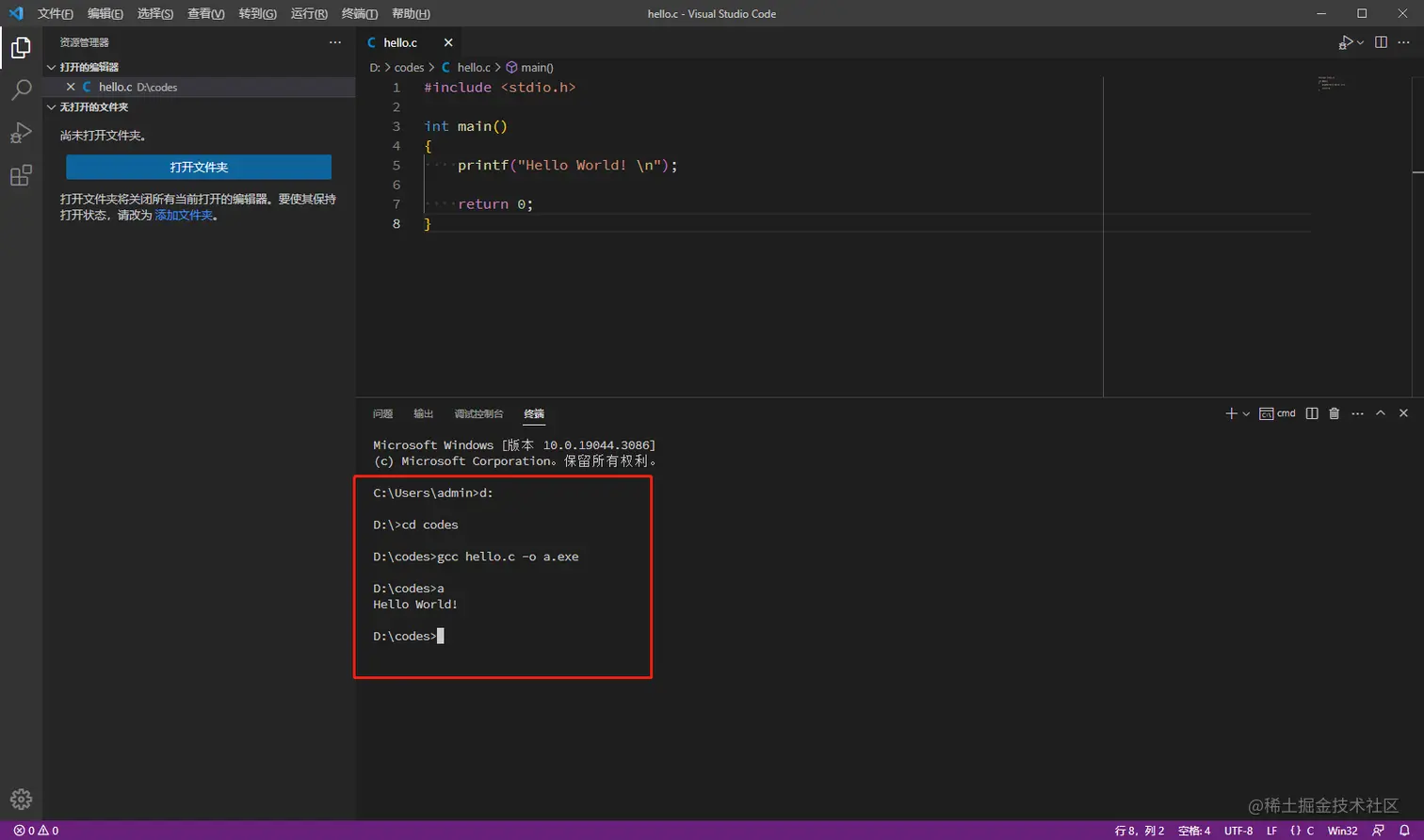The image size is (1424, 840).
Task: Switch to the Debug Console (调试控制台) tab
Action: pos(478,413)
